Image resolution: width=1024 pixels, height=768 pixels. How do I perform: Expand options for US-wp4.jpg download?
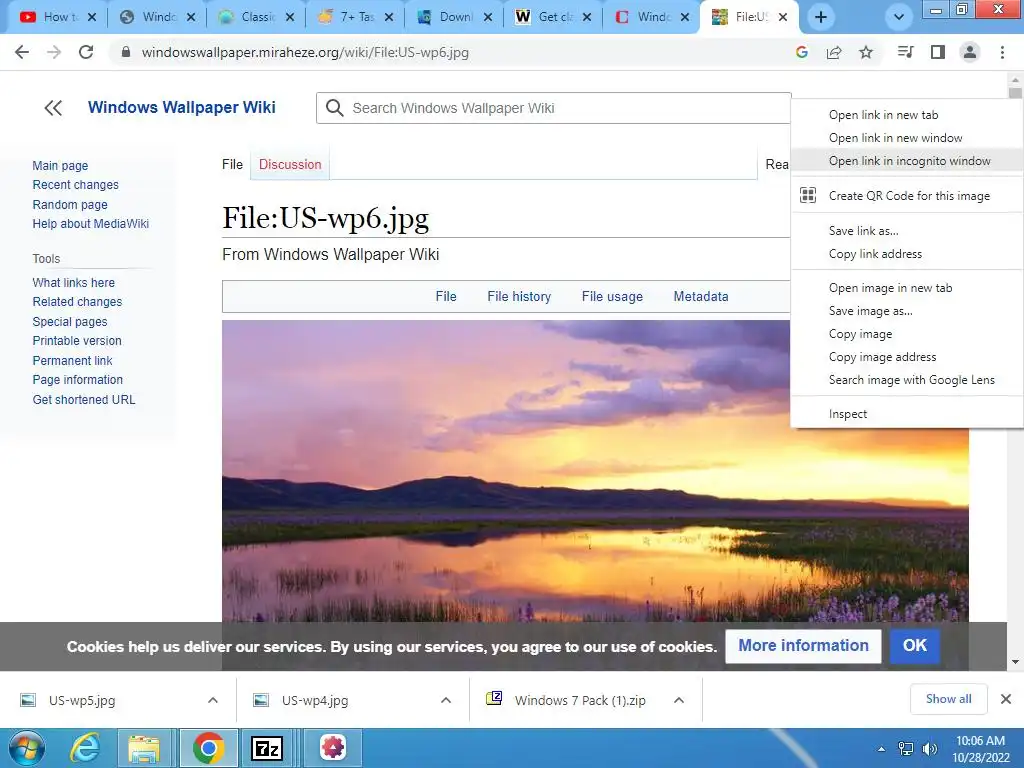click(446, 700)
